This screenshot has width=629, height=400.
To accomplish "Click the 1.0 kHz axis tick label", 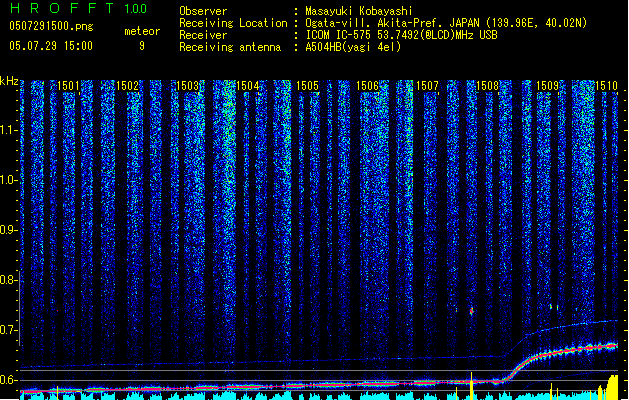I will [9, 180].
